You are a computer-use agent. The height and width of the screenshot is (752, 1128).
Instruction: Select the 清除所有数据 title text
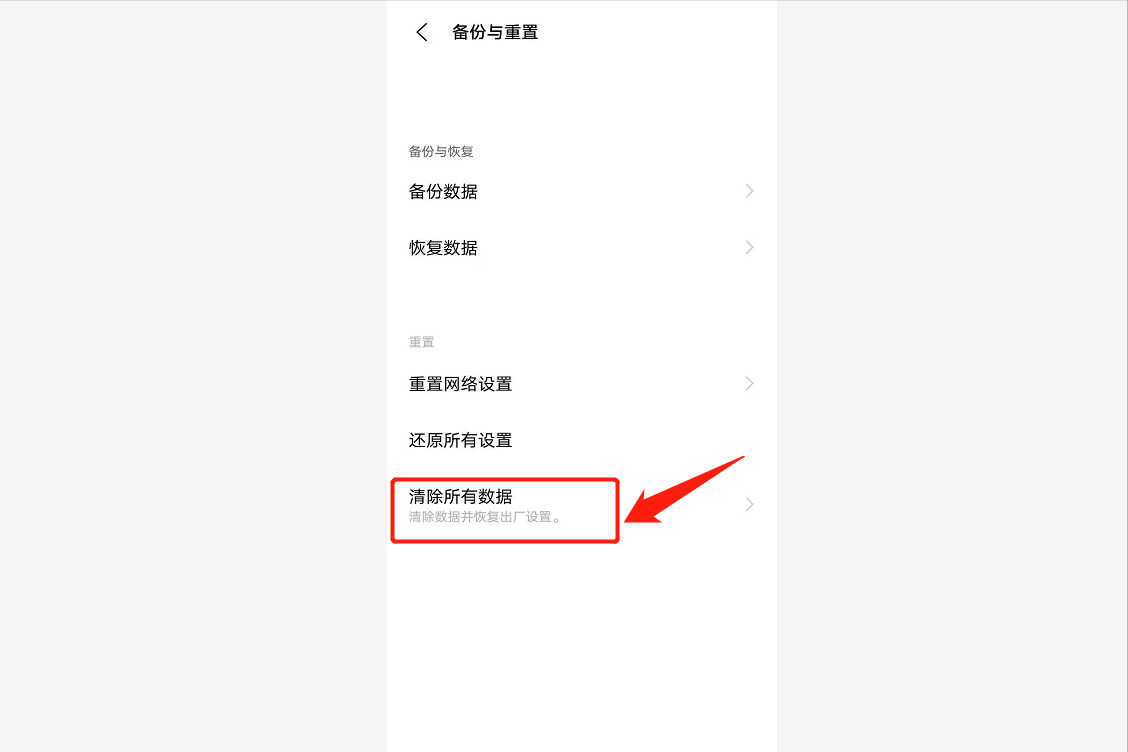coord(460,497)
